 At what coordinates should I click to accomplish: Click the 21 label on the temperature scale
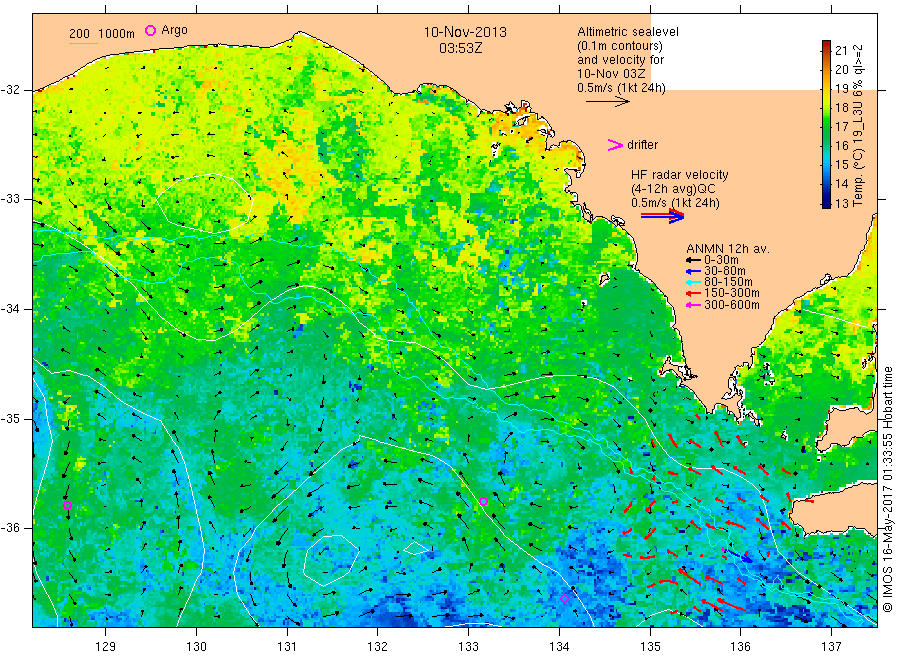[841, 51]
